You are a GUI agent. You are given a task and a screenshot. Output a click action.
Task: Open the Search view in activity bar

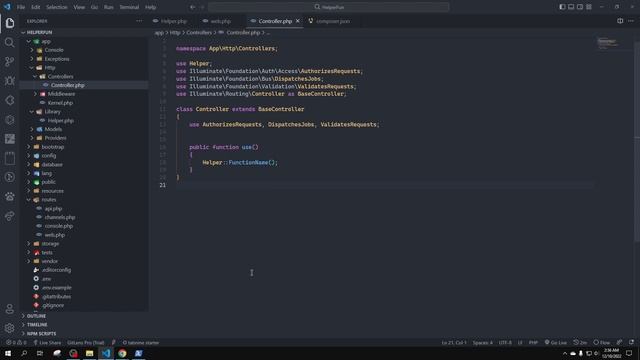click(10, 42)
